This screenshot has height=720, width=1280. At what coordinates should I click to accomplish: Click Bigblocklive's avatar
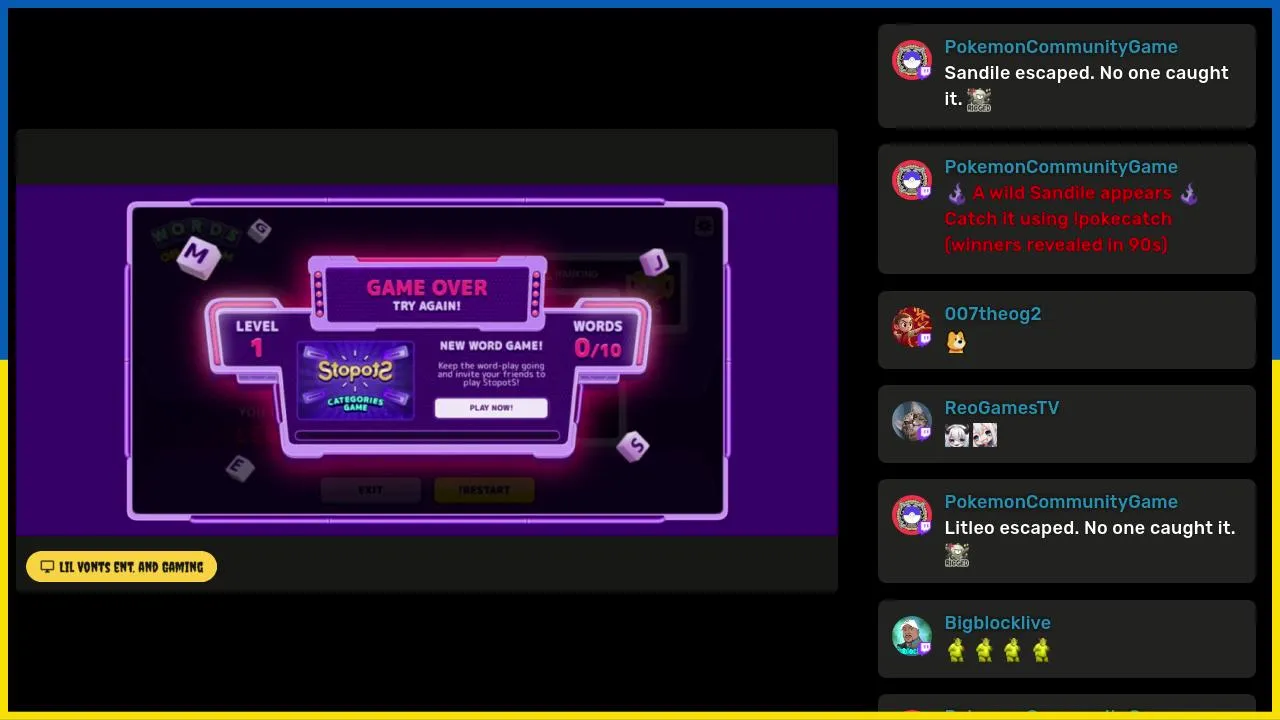912,637
